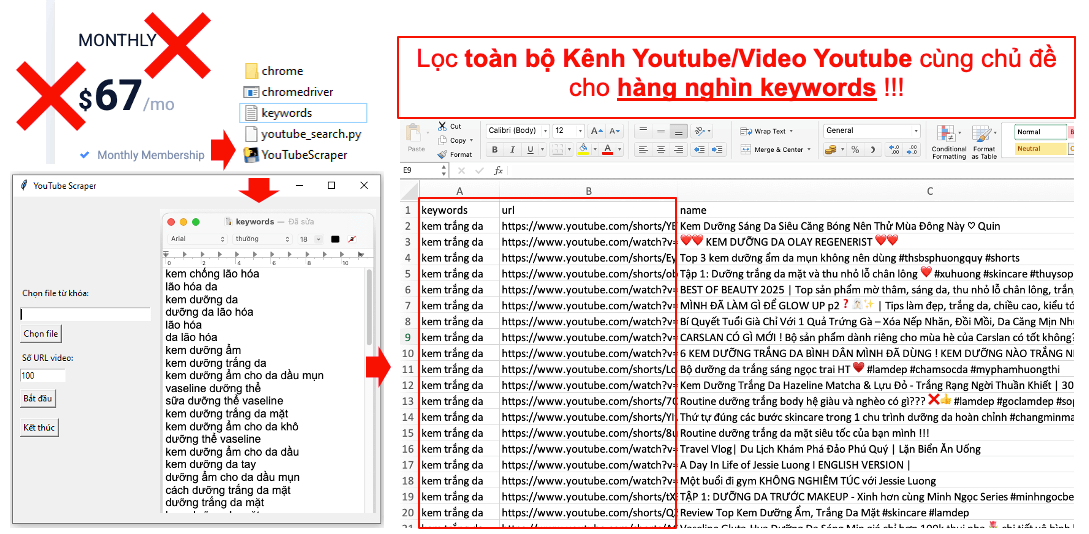This screenshot has width=1089, height=534.
Task: Decrease font size with smaller A
Action: (x=614, y=131)
